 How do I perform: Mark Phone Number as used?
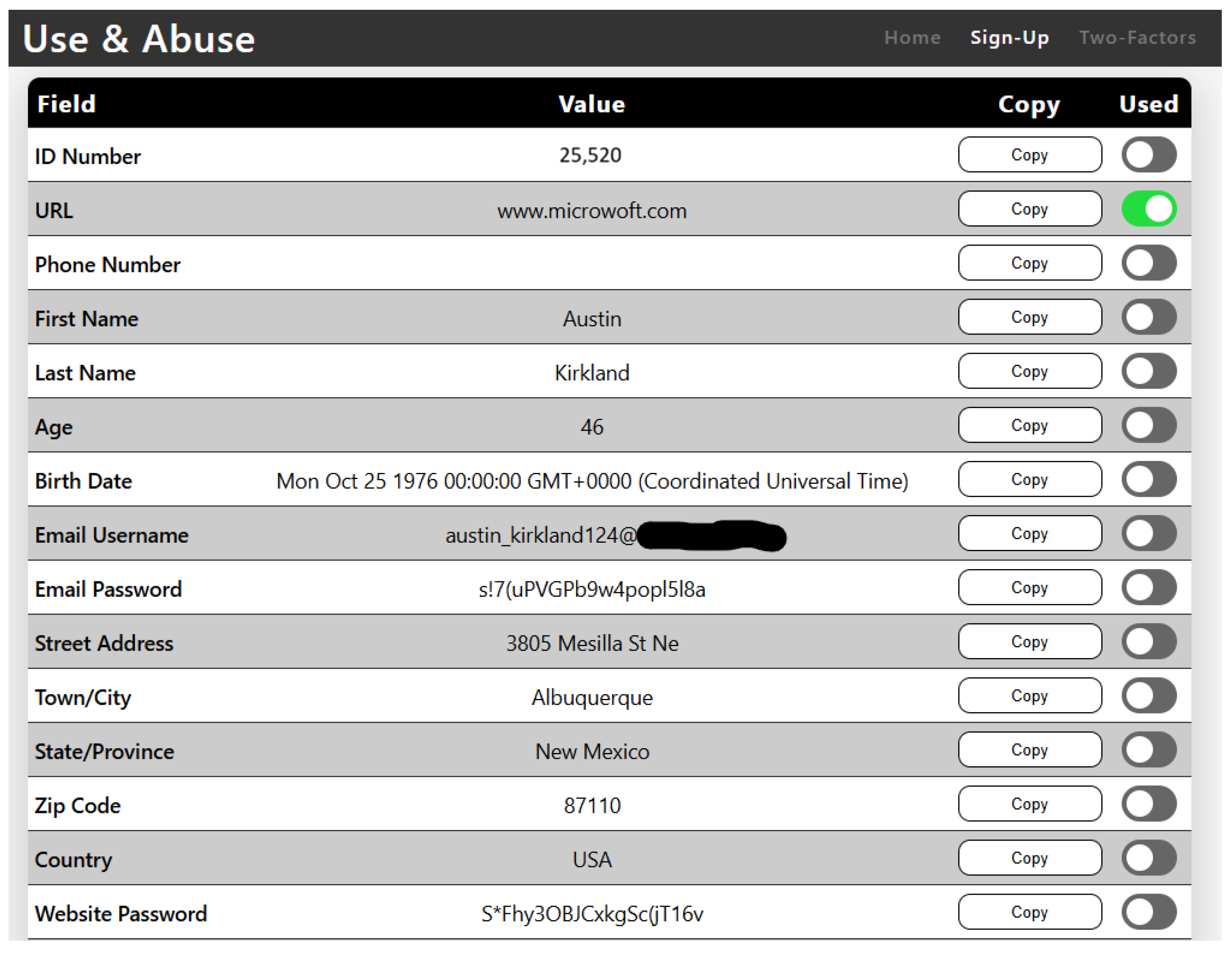(x=1148, y=263)
